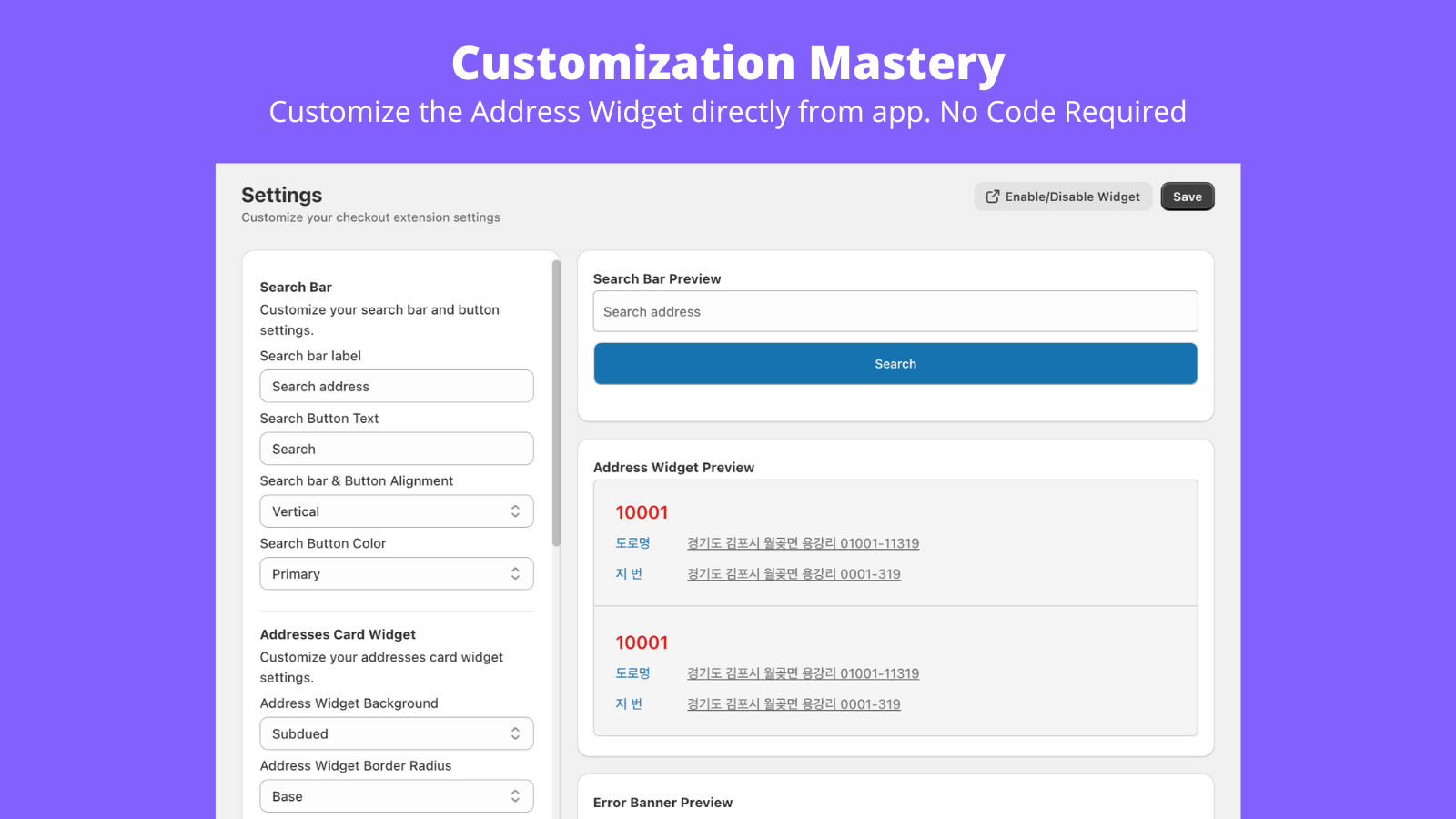Image resolution: width=1456 pixels, height=819 pixels.
Task: Select the first 도로명 address link ending 01001-11319
Action: tap(803, 543)
